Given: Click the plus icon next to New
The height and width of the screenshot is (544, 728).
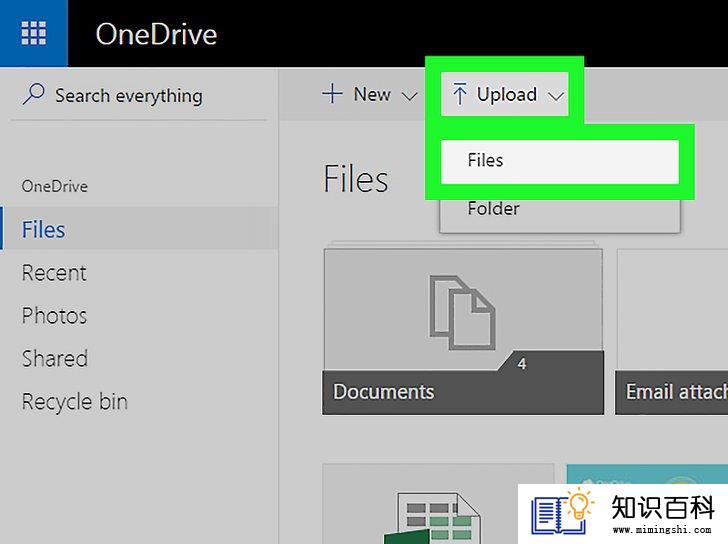Looking at the screenshot, I should pyautogui.click(x=332, y=94).
